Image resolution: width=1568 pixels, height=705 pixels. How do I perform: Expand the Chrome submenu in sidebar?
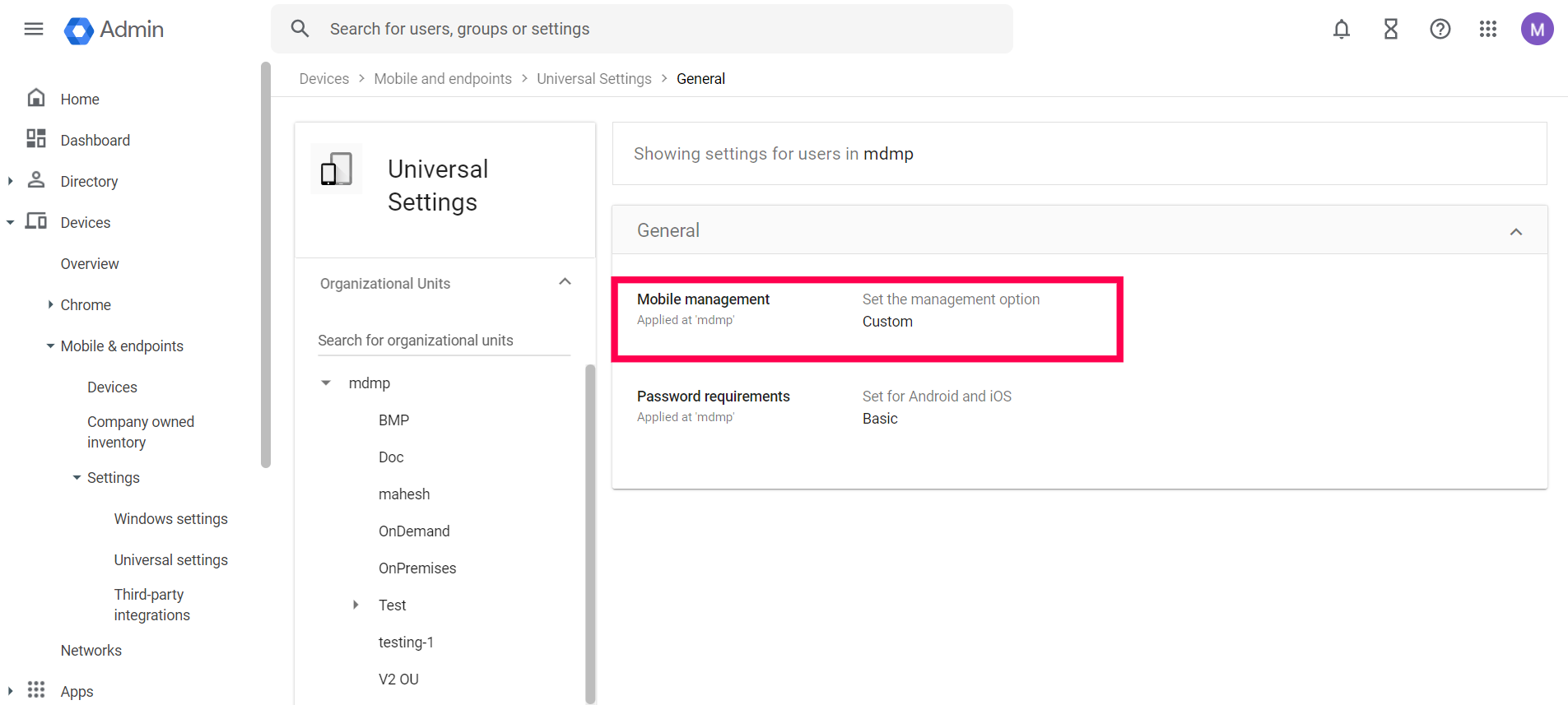50,305
